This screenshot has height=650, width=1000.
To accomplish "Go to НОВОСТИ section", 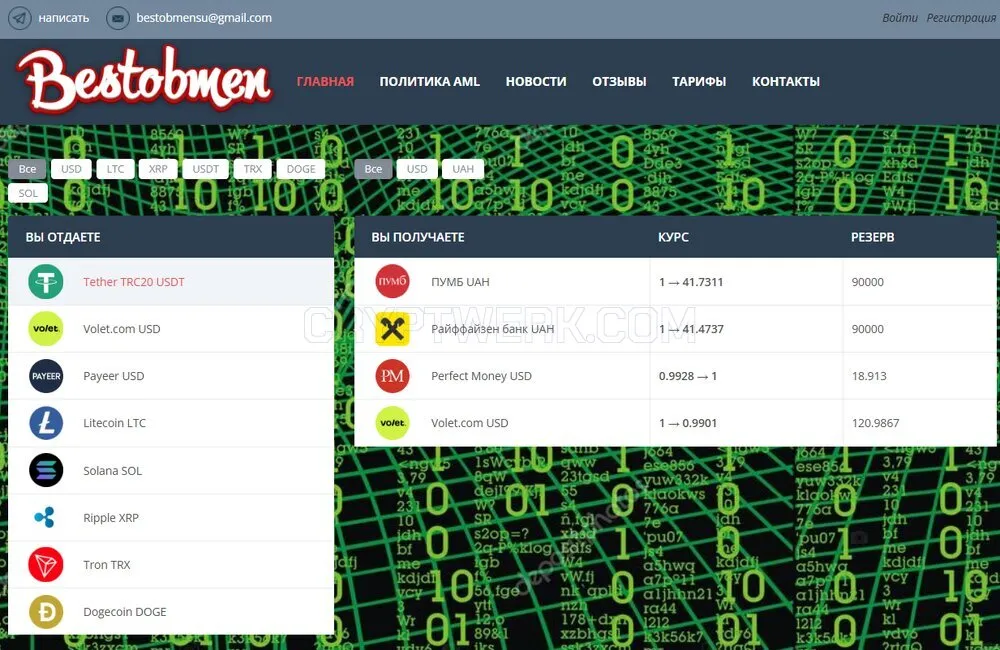I will point(536,82).
